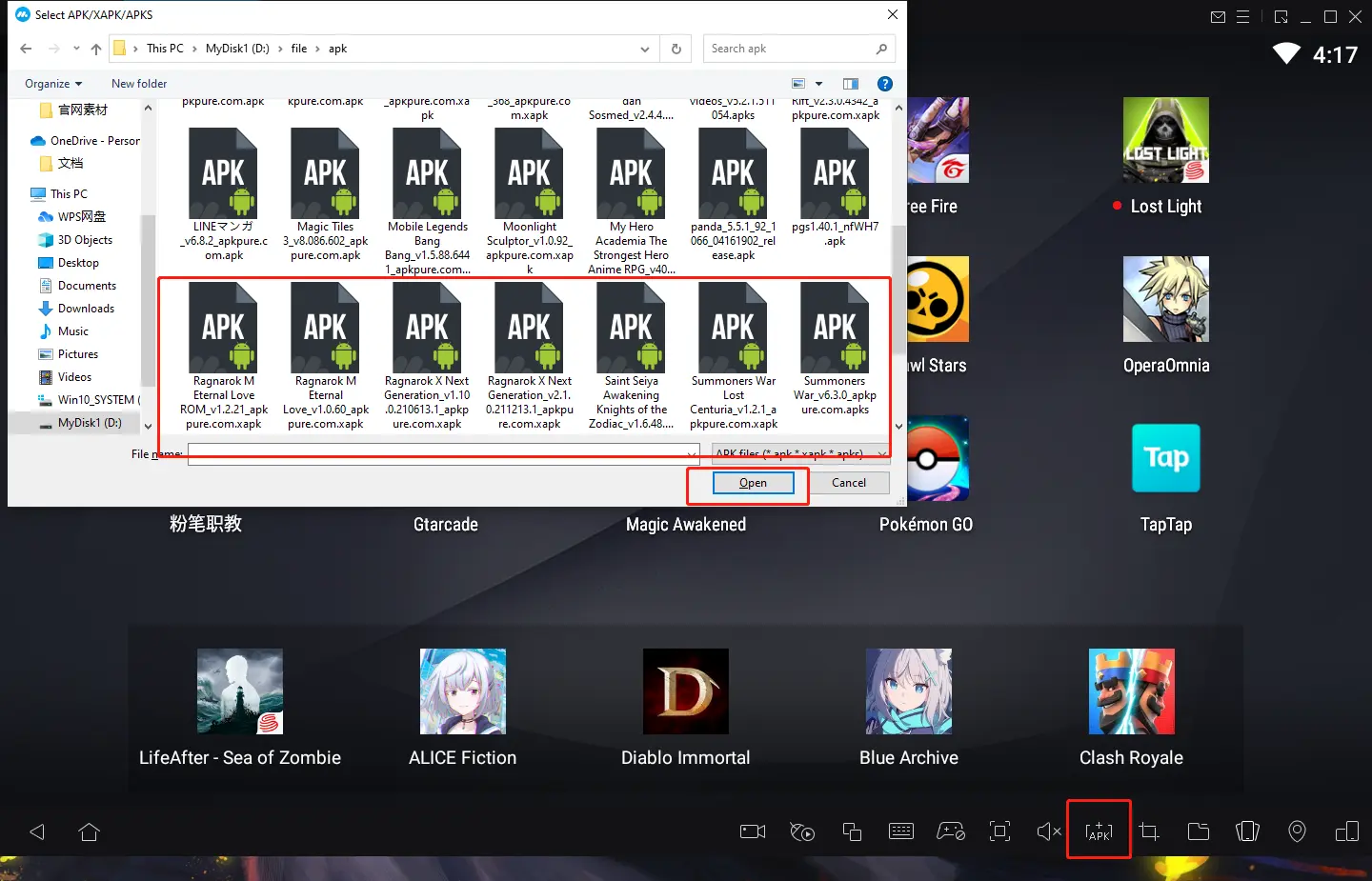Viewport: 1372px width, 881px height.
Task: Click inside the File name input field
Action: click(x=435, y=453)
